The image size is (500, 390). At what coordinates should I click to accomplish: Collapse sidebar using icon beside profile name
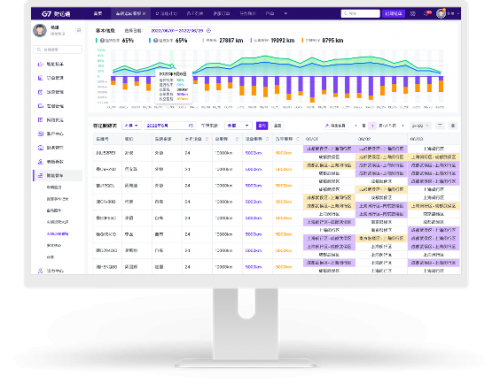(79, 30)
